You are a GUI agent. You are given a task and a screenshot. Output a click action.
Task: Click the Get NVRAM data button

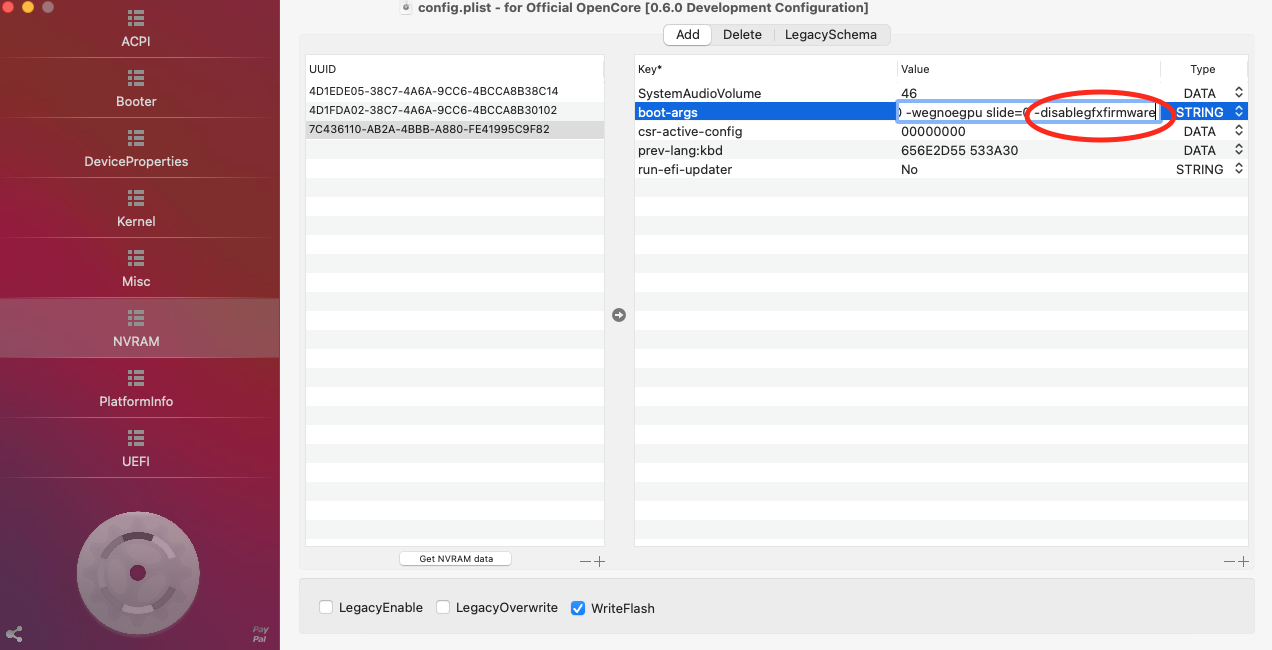point(455,559)
